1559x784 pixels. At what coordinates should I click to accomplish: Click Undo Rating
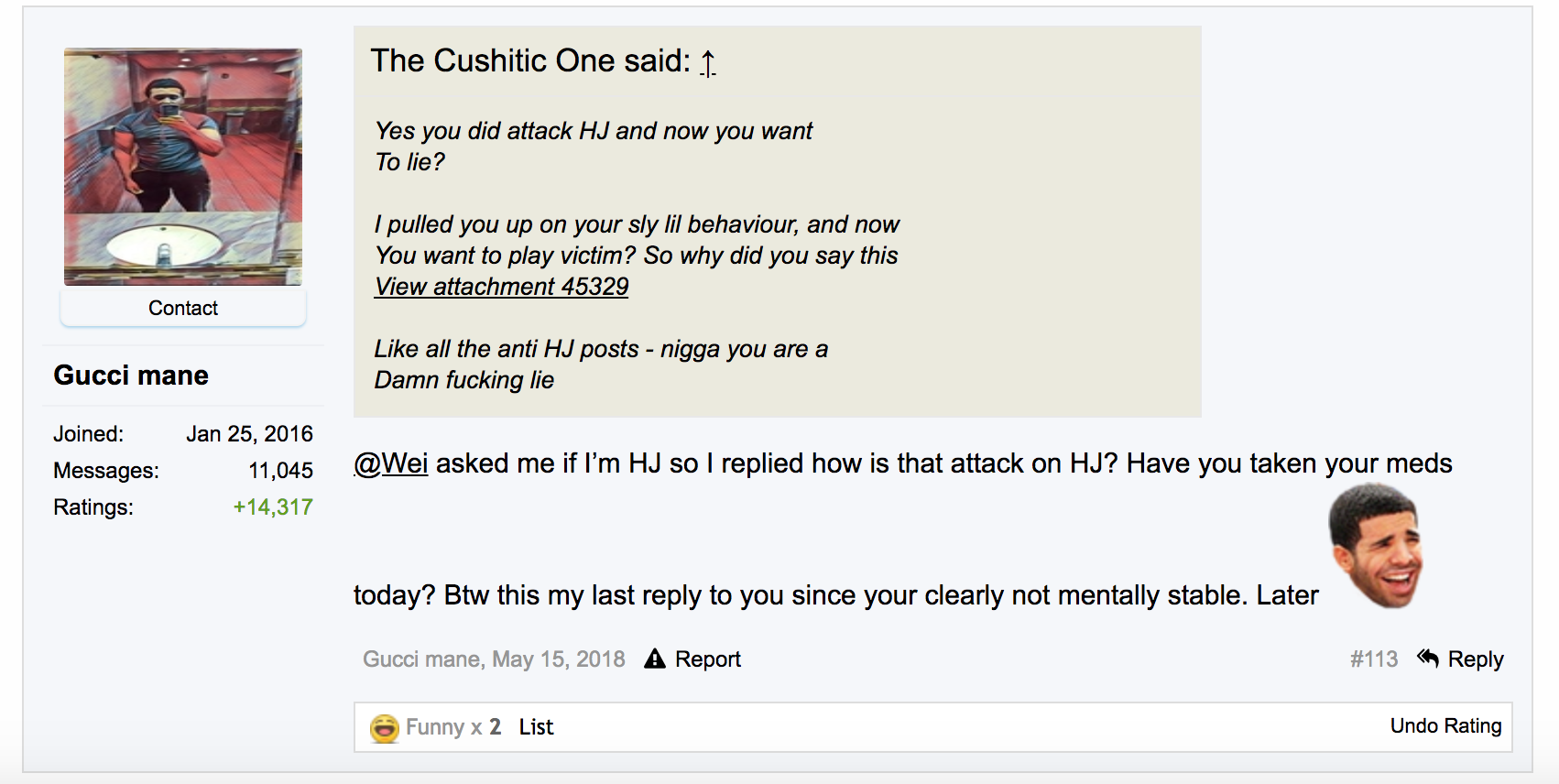click(x=1445, y=726)
